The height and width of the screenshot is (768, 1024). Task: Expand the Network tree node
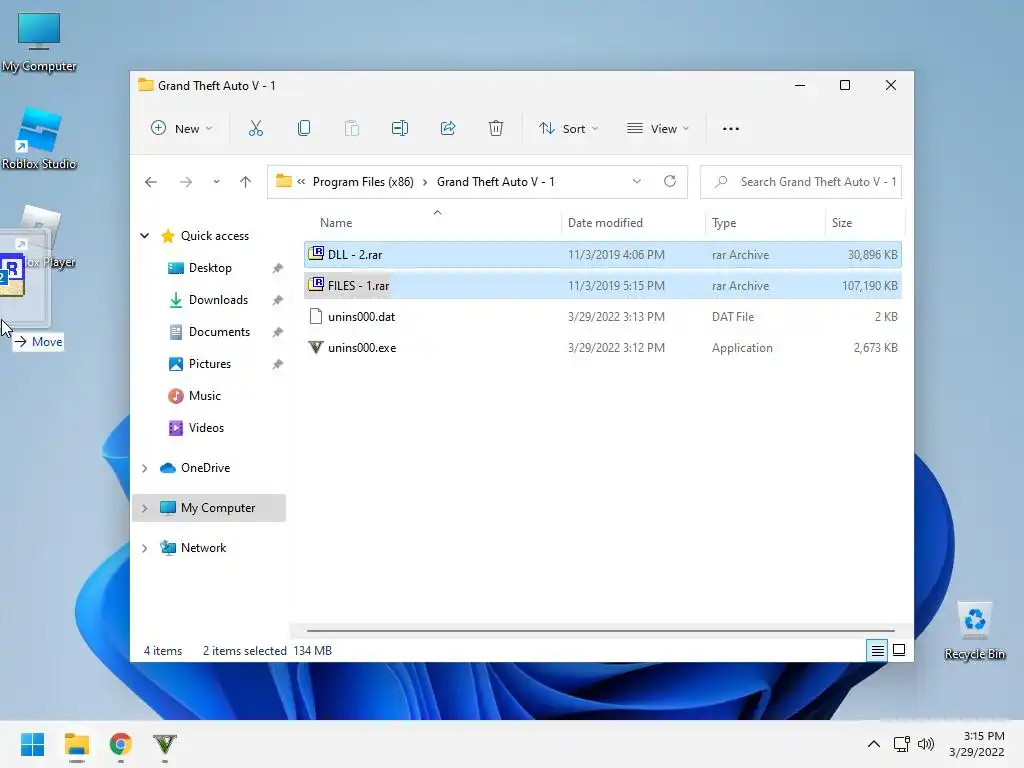coord(145,548)
